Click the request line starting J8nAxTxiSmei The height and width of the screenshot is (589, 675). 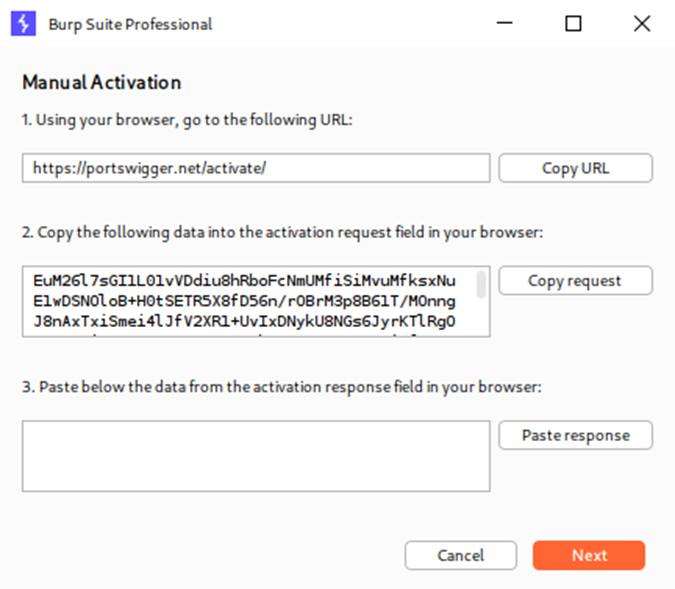244,321
